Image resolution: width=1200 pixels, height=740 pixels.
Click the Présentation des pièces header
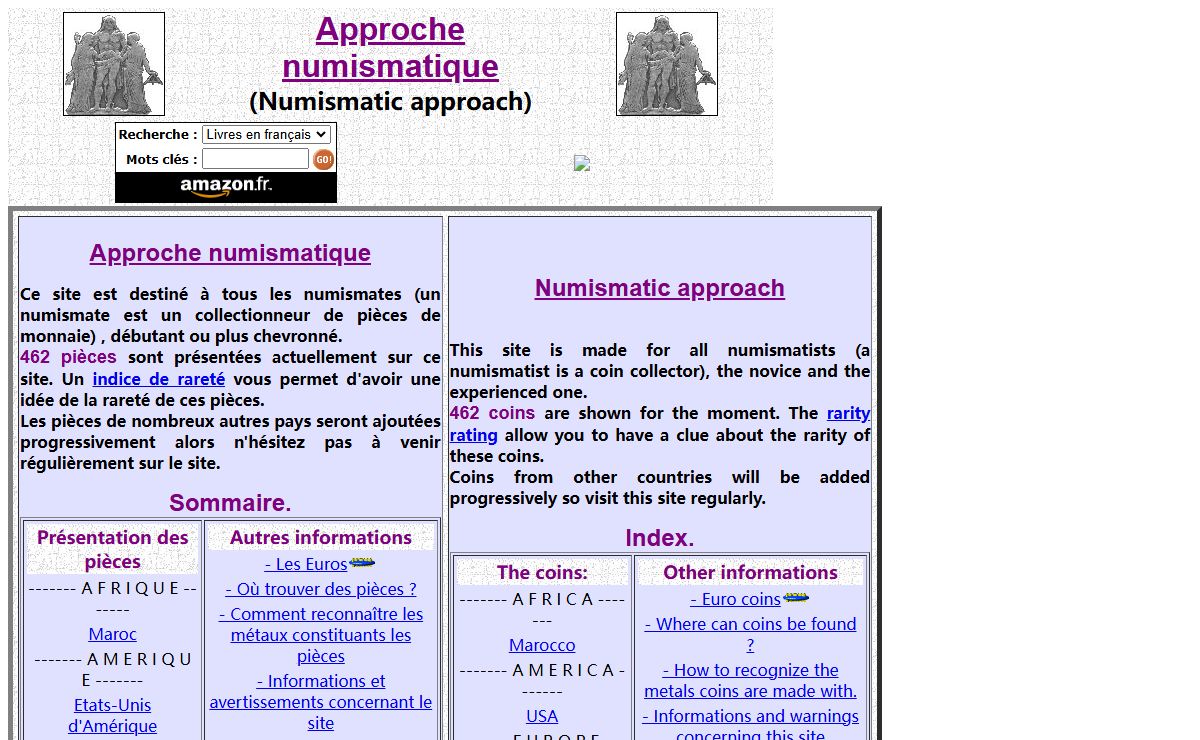point(113,549)
